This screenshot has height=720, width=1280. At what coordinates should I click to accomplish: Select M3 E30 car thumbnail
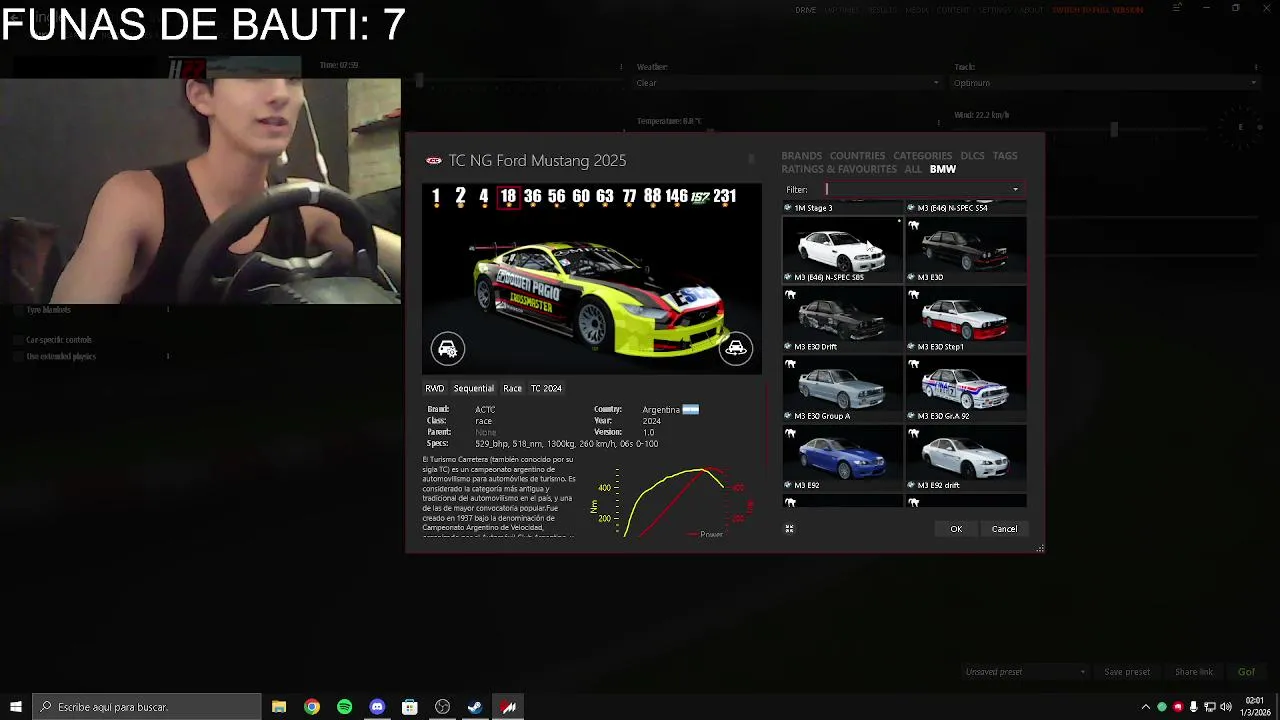pos(966,251)
